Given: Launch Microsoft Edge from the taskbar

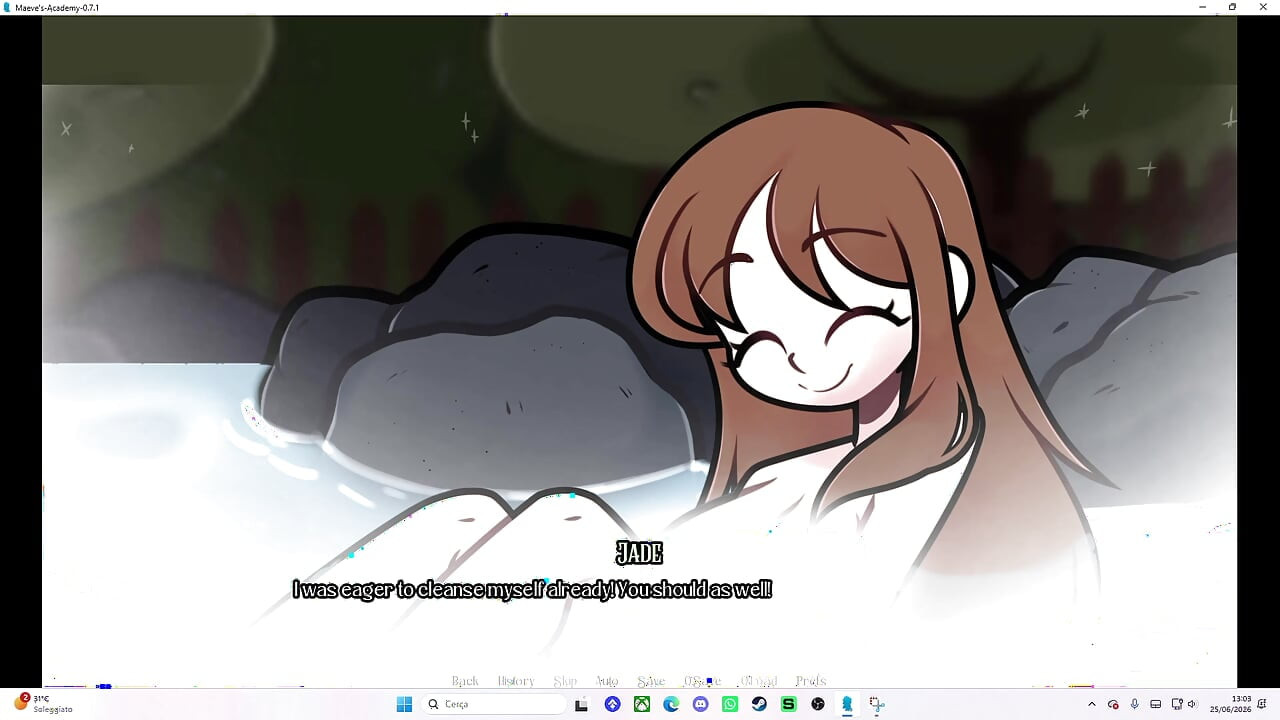Looking at the screenshot, I should tap(671, 704).
